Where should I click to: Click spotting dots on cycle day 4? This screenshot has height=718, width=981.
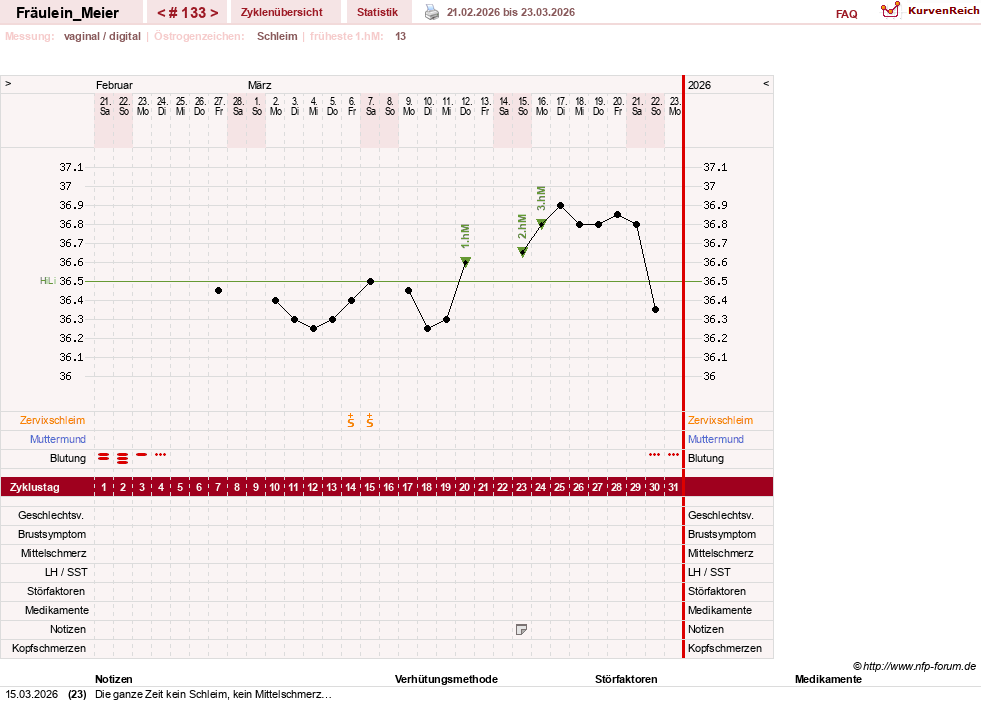[x=161, y=455]
